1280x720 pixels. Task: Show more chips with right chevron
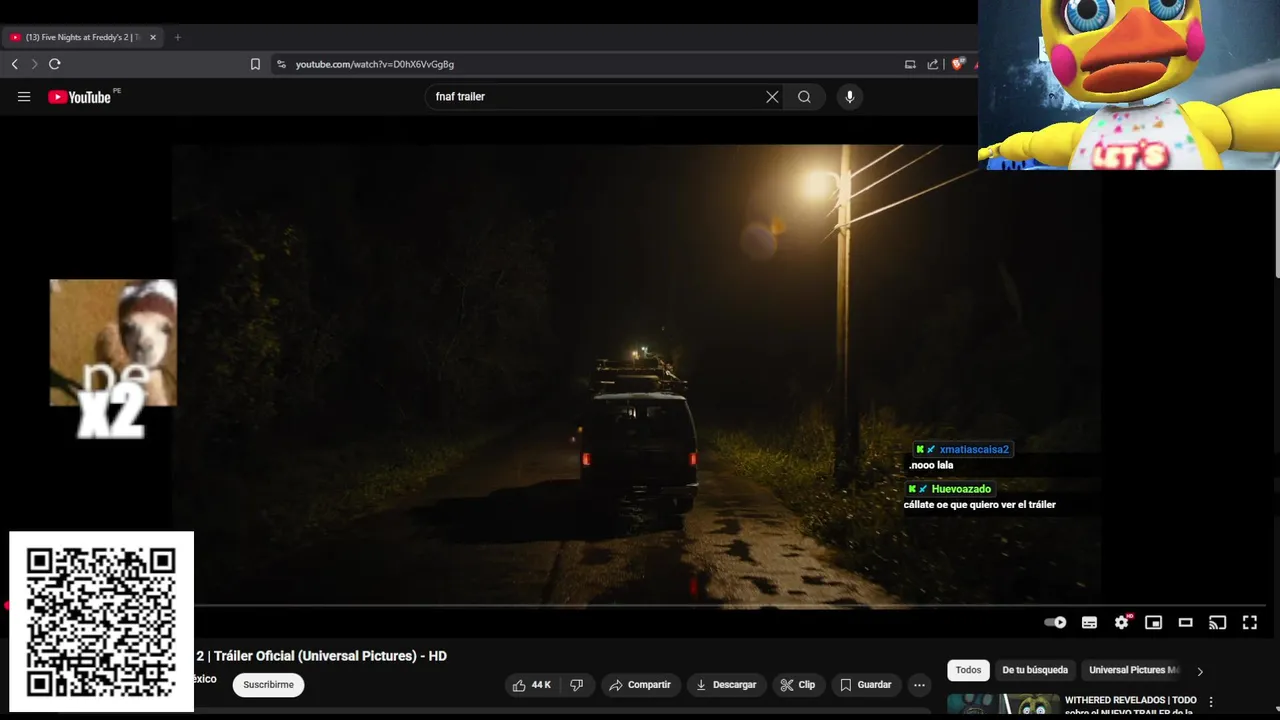coord(1200,671)
